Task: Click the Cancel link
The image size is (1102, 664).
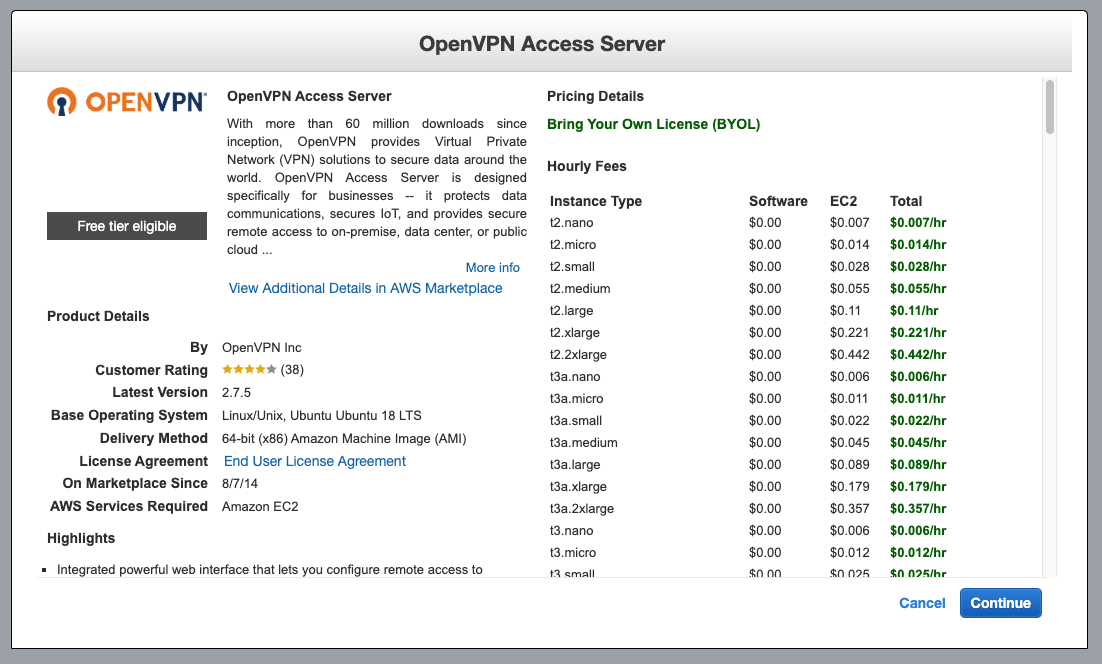Action: (x=922, y=603)
